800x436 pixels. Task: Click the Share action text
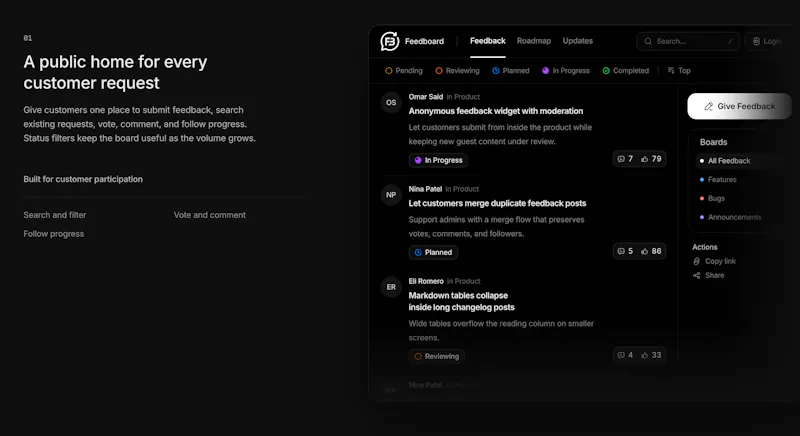tap(715, 275)
